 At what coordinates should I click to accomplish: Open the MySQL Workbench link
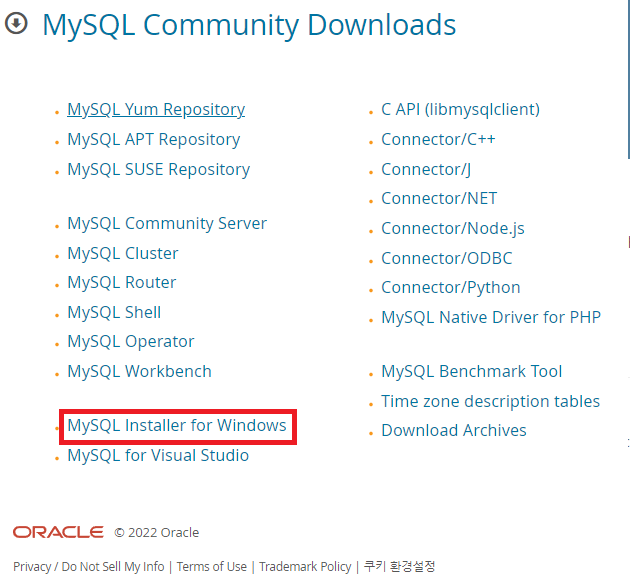[x=139, y=371]
